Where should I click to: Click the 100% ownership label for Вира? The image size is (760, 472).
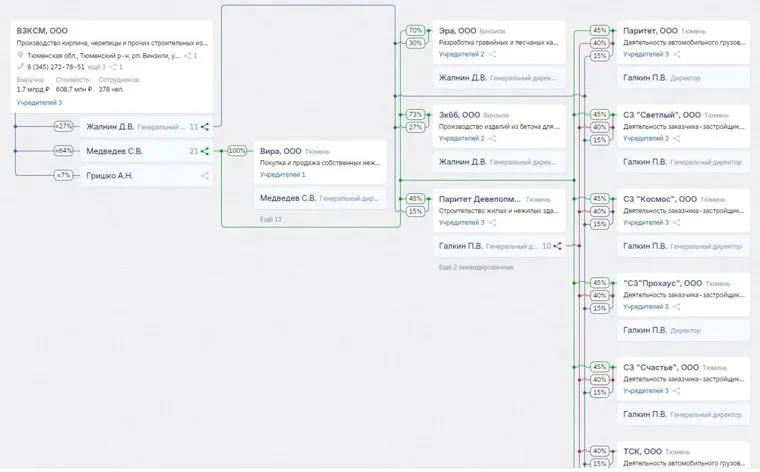(x=237, y=151)
